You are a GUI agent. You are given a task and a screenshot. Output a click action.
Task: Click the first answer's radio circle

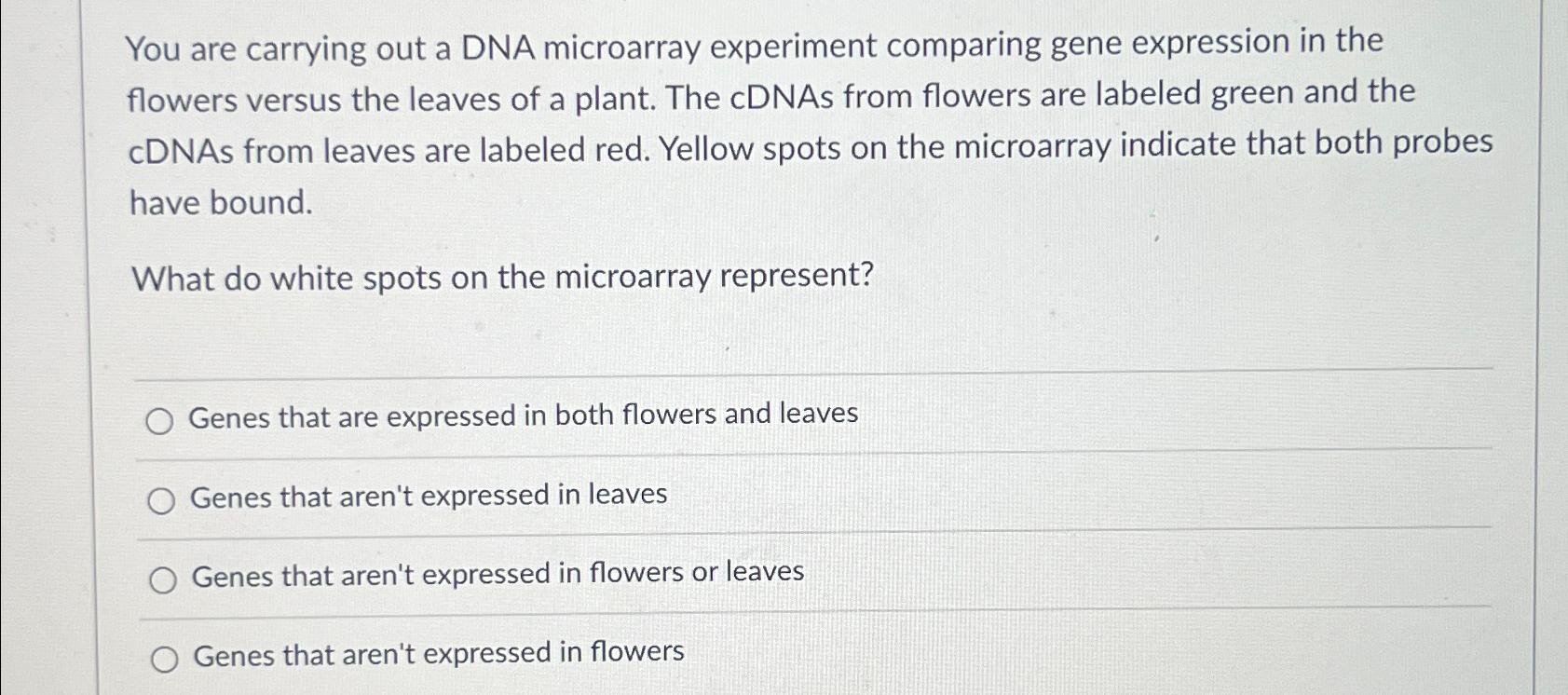click(162, 420)
